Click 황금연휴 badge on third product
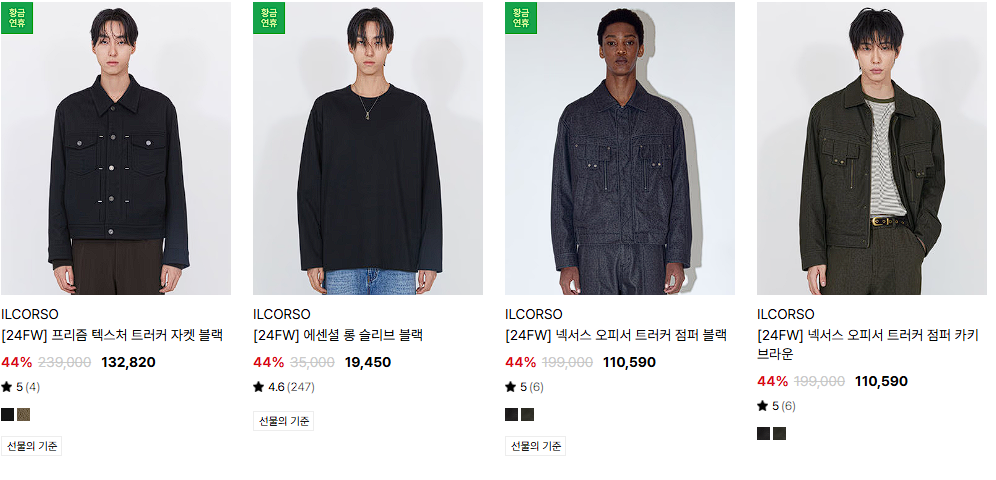The height and width of the screenshot is (480, 996). pos(521,18)
